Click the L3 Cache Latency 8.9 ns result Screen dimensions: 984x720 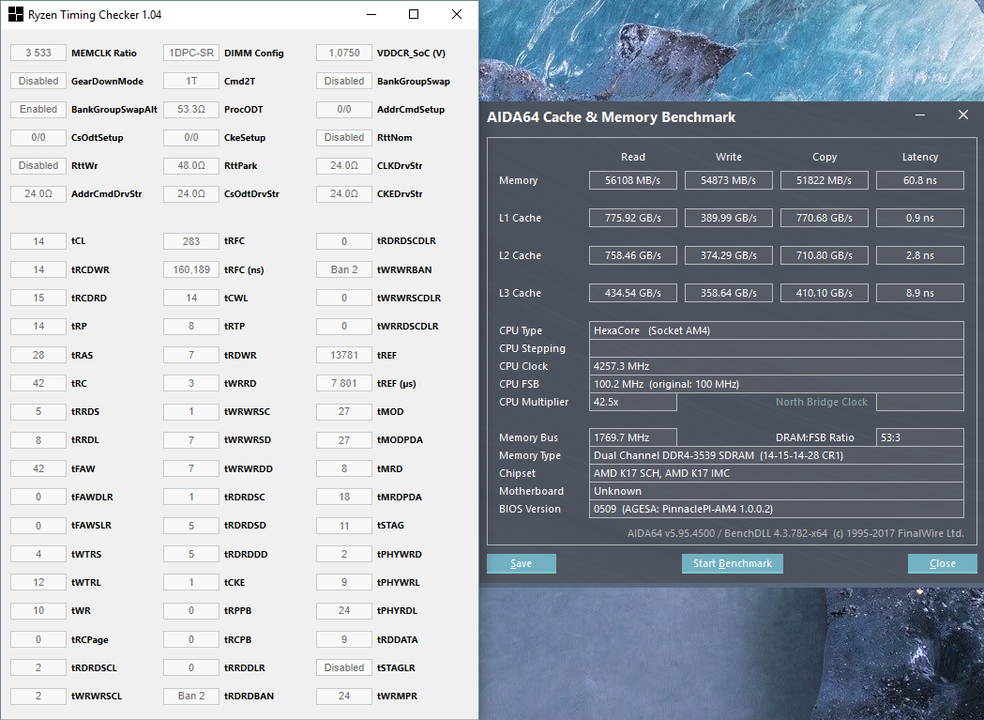920,293
